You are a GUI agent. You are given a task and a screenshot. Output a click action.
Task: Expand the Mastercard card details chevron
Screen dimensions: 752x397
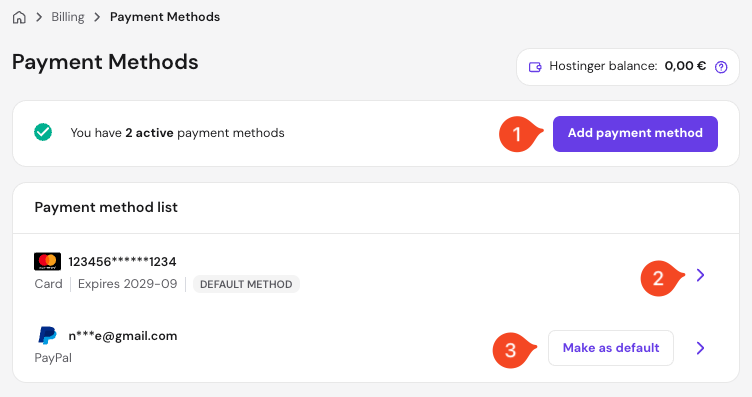[x=700, y=275]
